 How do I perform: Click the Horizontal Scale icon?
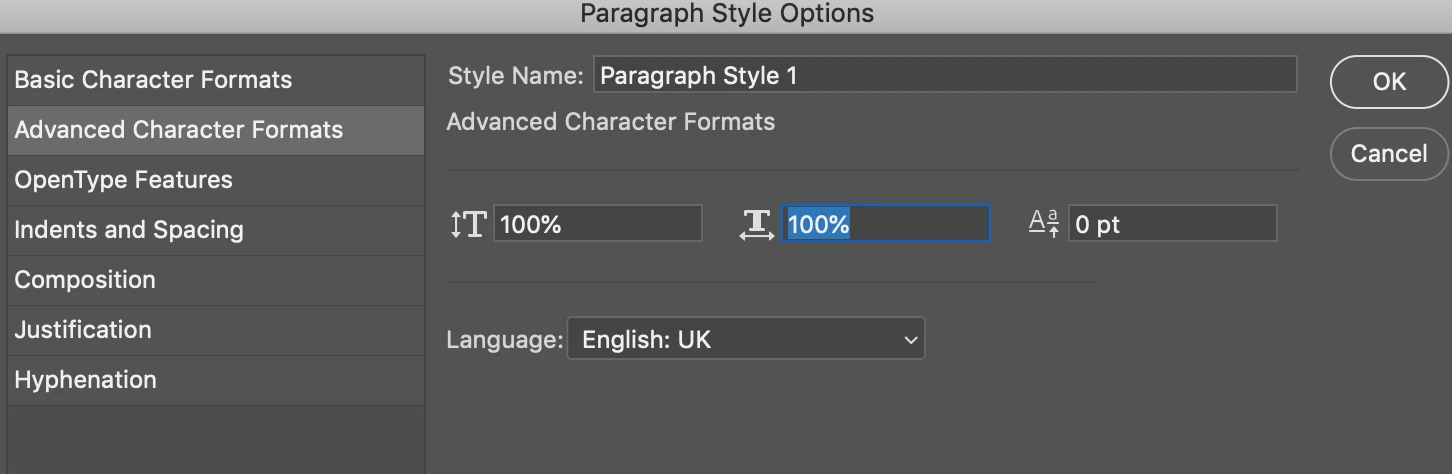pos(757,224)
